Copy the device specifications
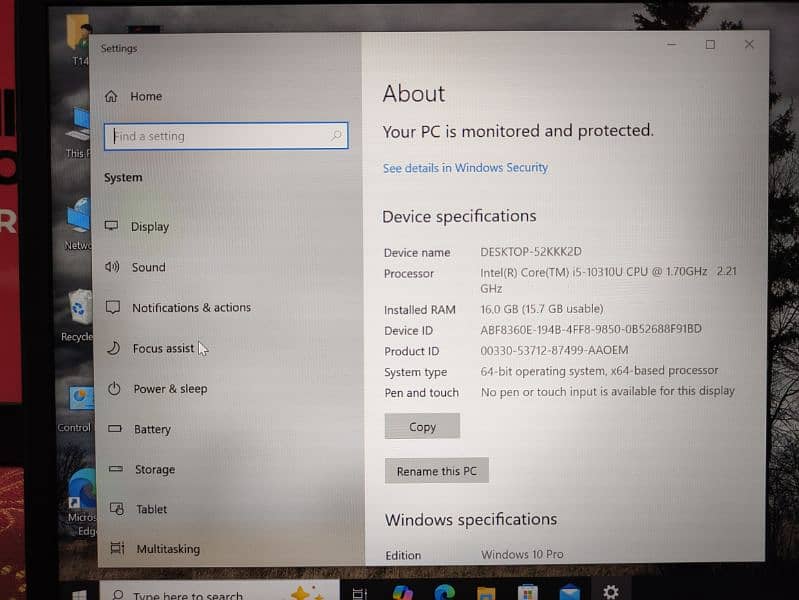The width and height of the screenshot is (799, 600). coord(422,426)
